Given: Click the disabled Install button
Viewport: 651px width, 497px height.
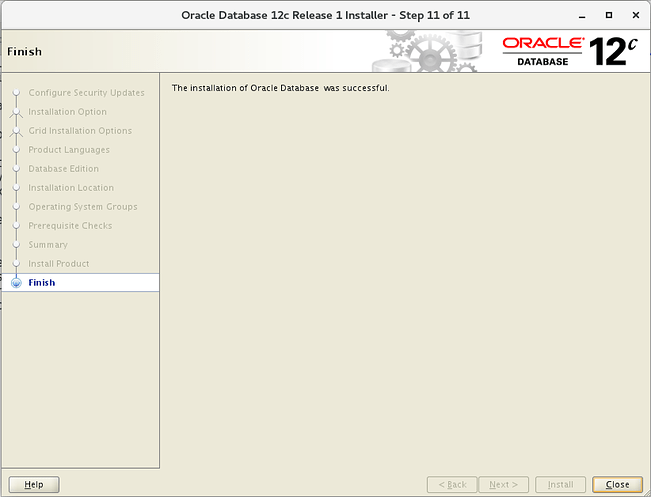Looking at the screenshot, I should pyautogui.click(x=560, y=484).
